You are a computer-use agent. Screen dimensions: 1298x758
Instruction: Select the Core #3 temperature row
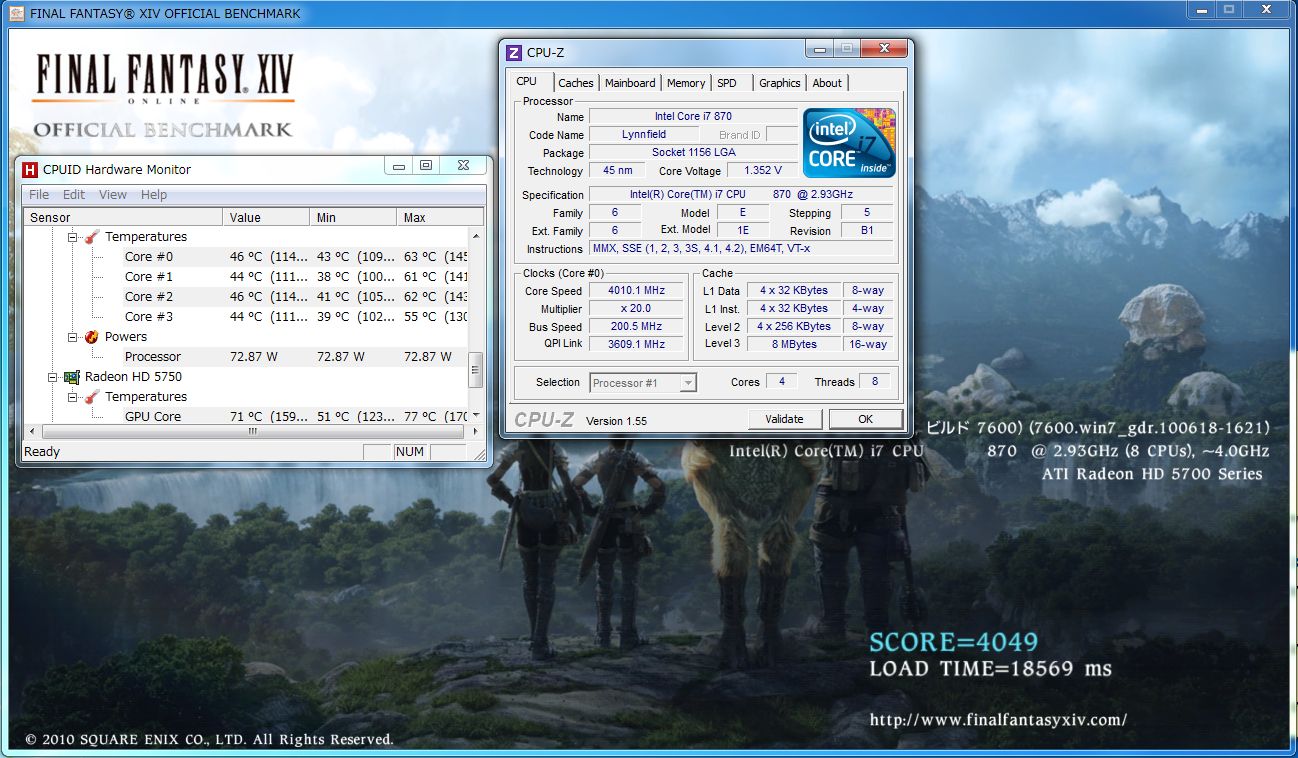point(245,317)
